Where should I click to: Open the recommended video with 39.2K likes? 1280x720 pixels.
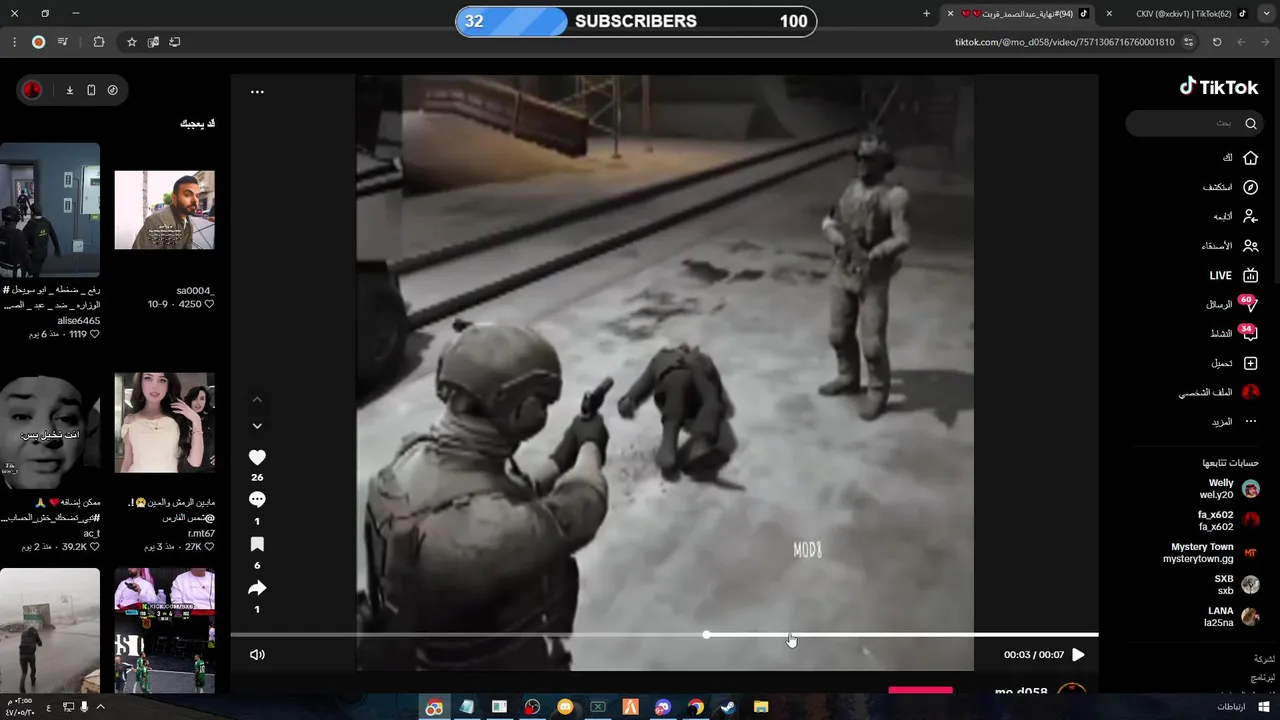(50, 432)
